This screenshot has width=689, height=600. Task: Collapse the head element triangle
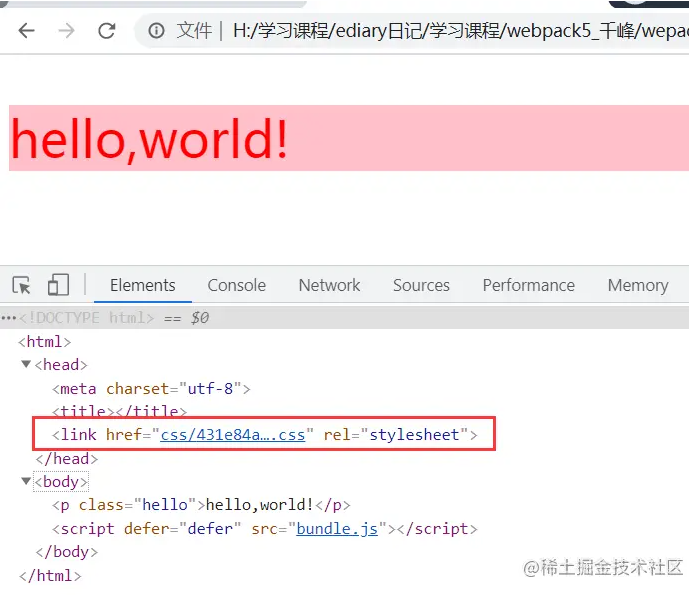26,364
